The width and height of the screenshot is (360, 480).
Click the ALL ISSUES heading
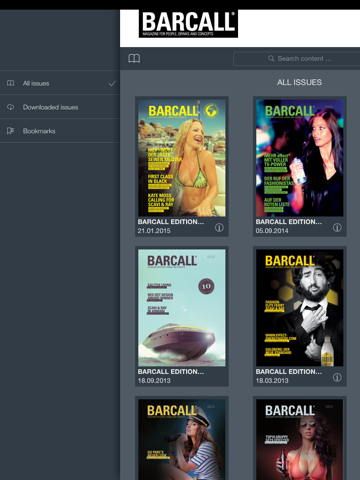[299, 82]
